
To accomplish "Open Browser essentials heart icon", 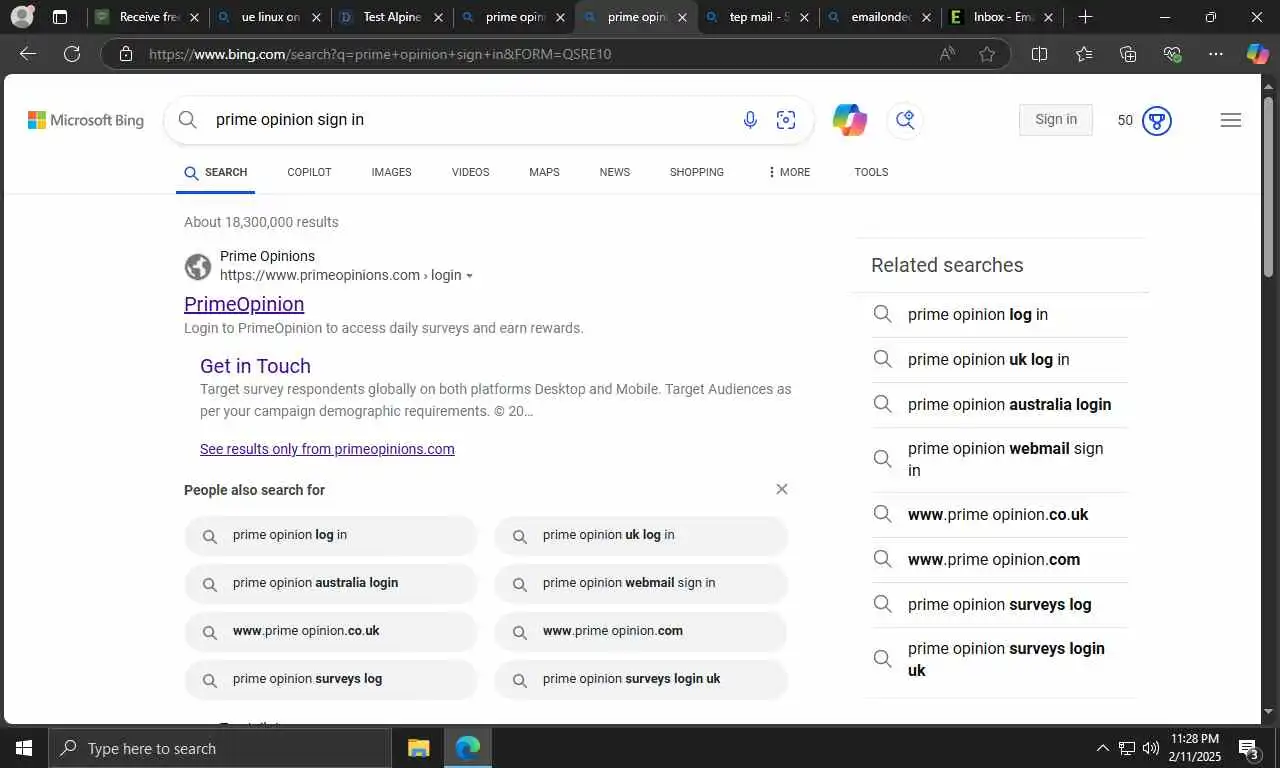I will click(x=1172, y=54).
